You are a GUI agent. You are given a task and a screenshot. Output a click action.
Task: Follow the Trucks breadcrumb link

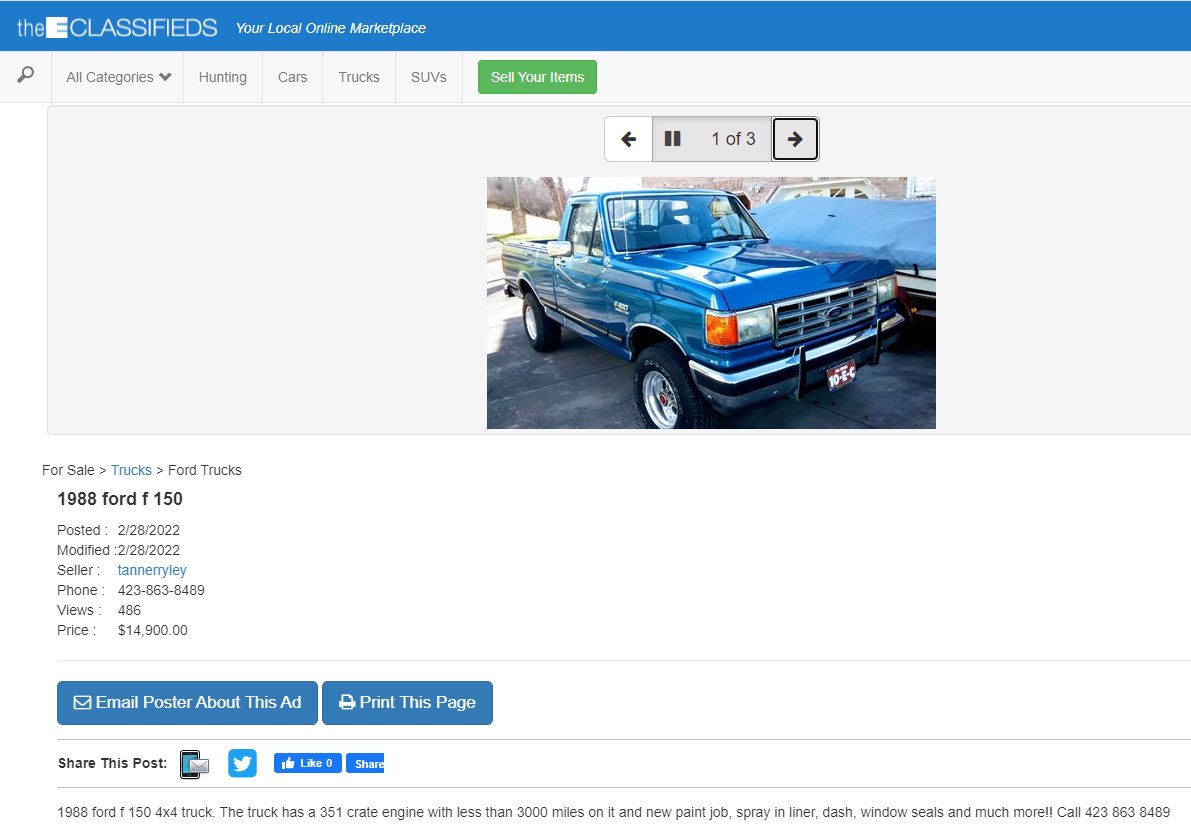(131, 470)
